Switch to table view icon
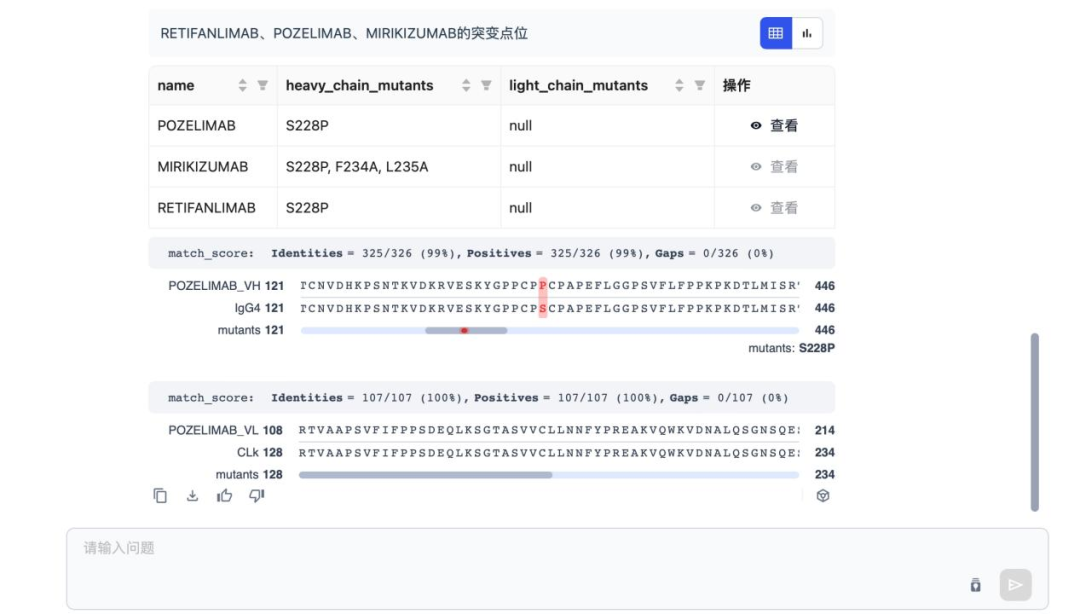Screen dimensions: 1080x614 tap(776, 33)
